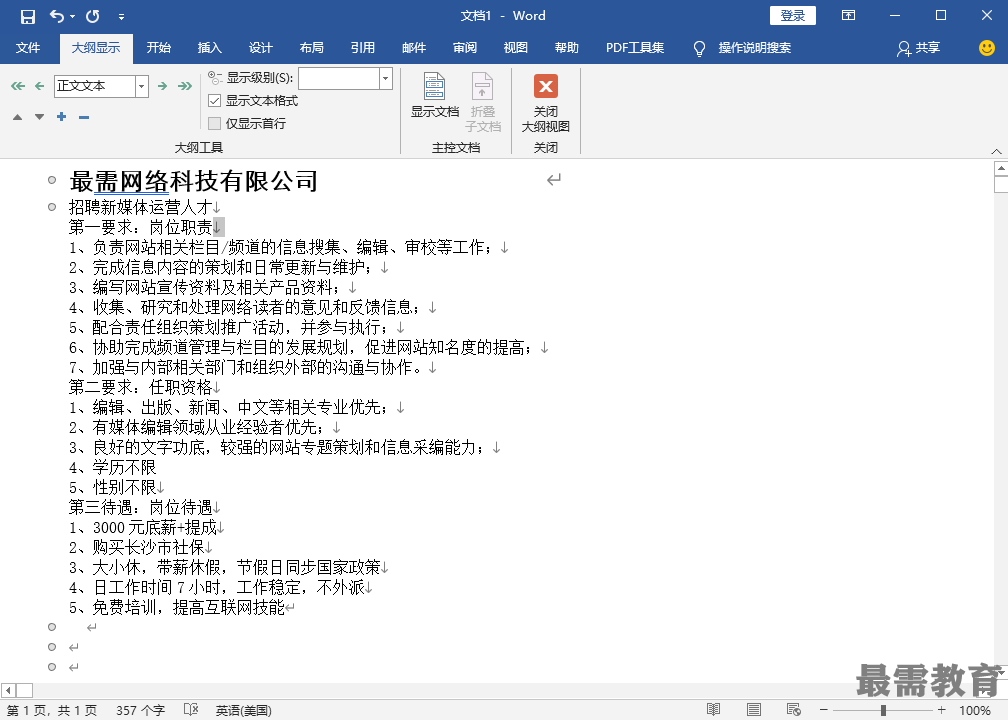Promote to Heading 1 double-left arrow
Screen dimensions: 1008x720
[x=18, y=86]
